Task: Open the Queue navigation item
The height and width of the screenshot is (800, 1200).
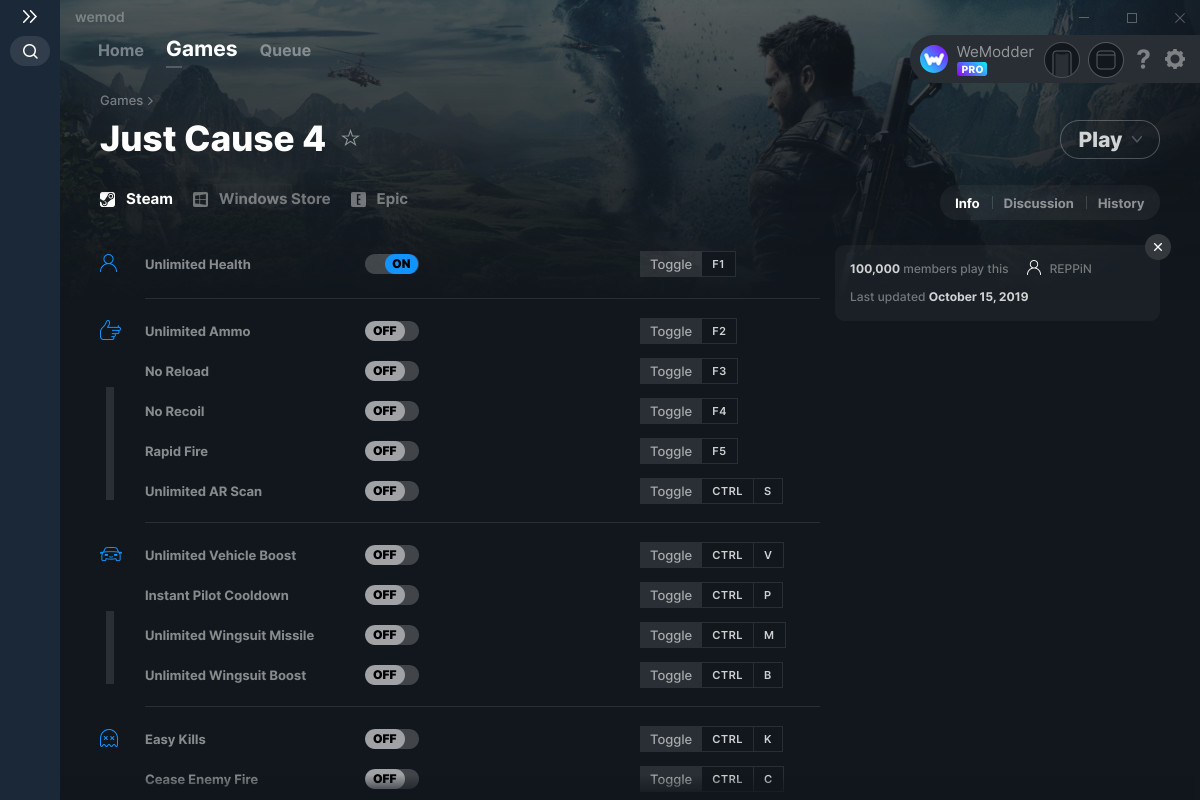Action: [285, 50]
